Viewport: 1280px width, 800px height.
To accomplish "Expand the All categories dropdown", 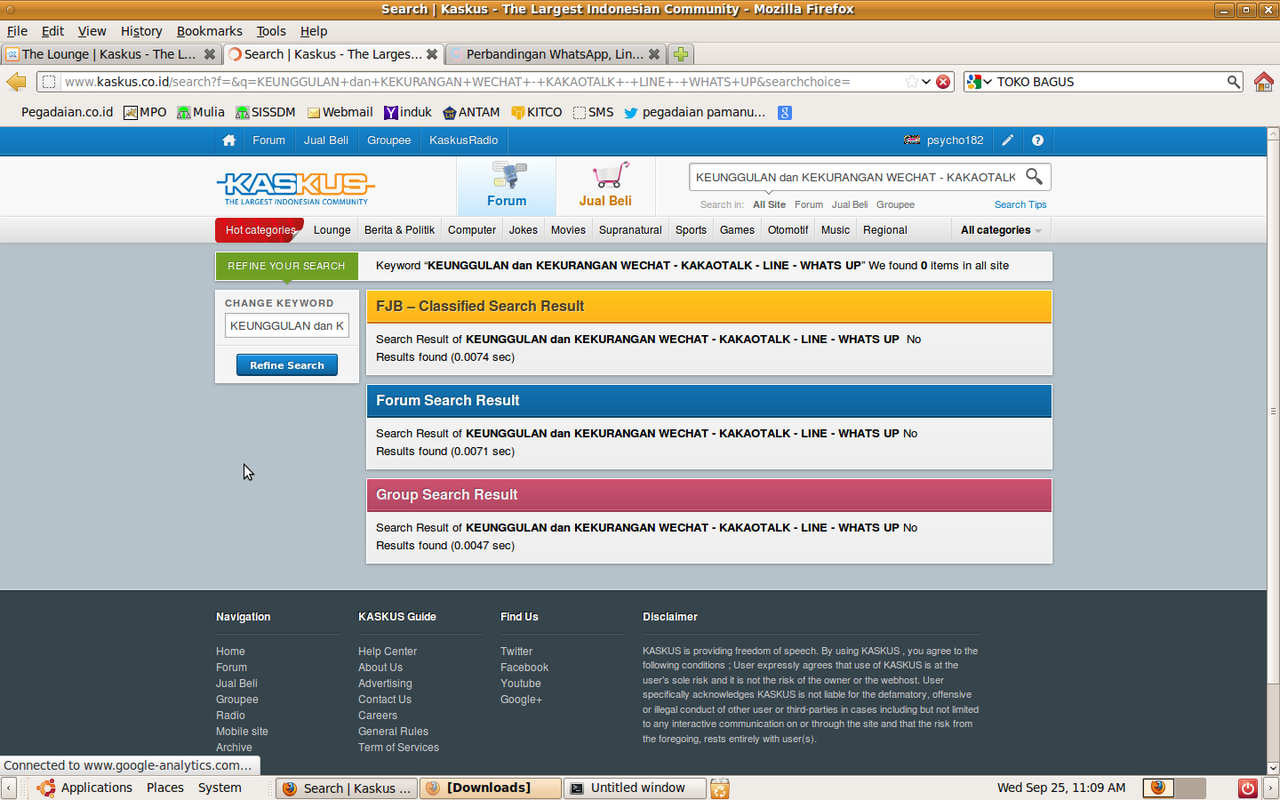I will coord(1001,230).
